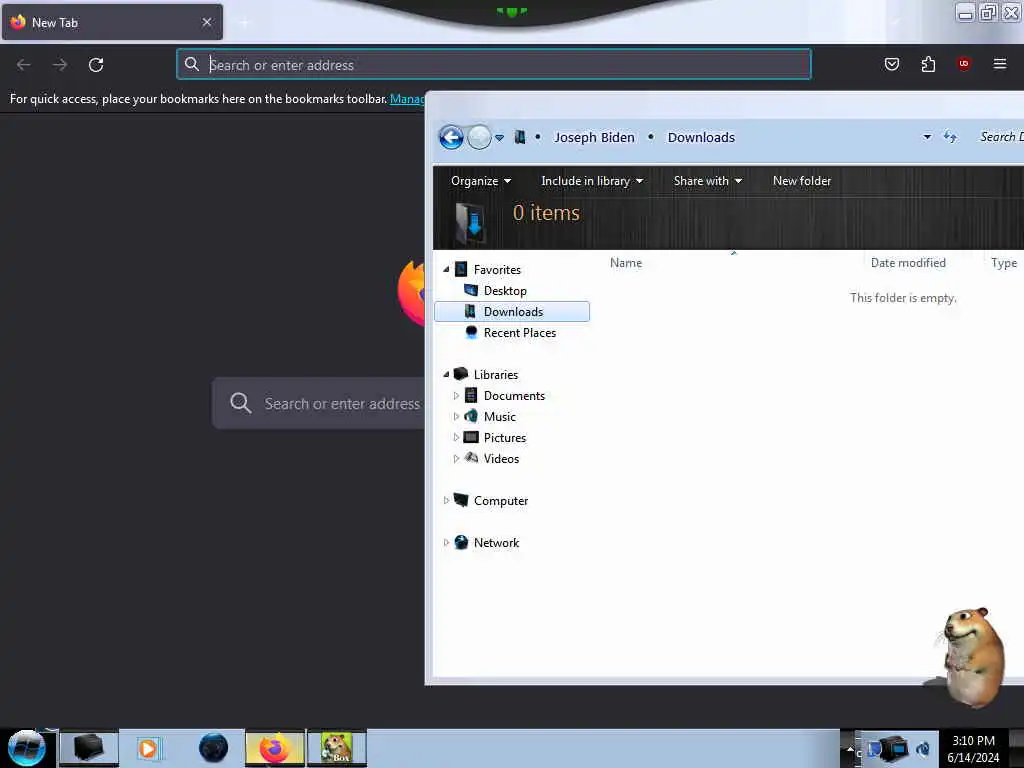This screenshot has width=1024, height=768.
Task: Open Include in library menu
Action: click(x=592, y=181)
